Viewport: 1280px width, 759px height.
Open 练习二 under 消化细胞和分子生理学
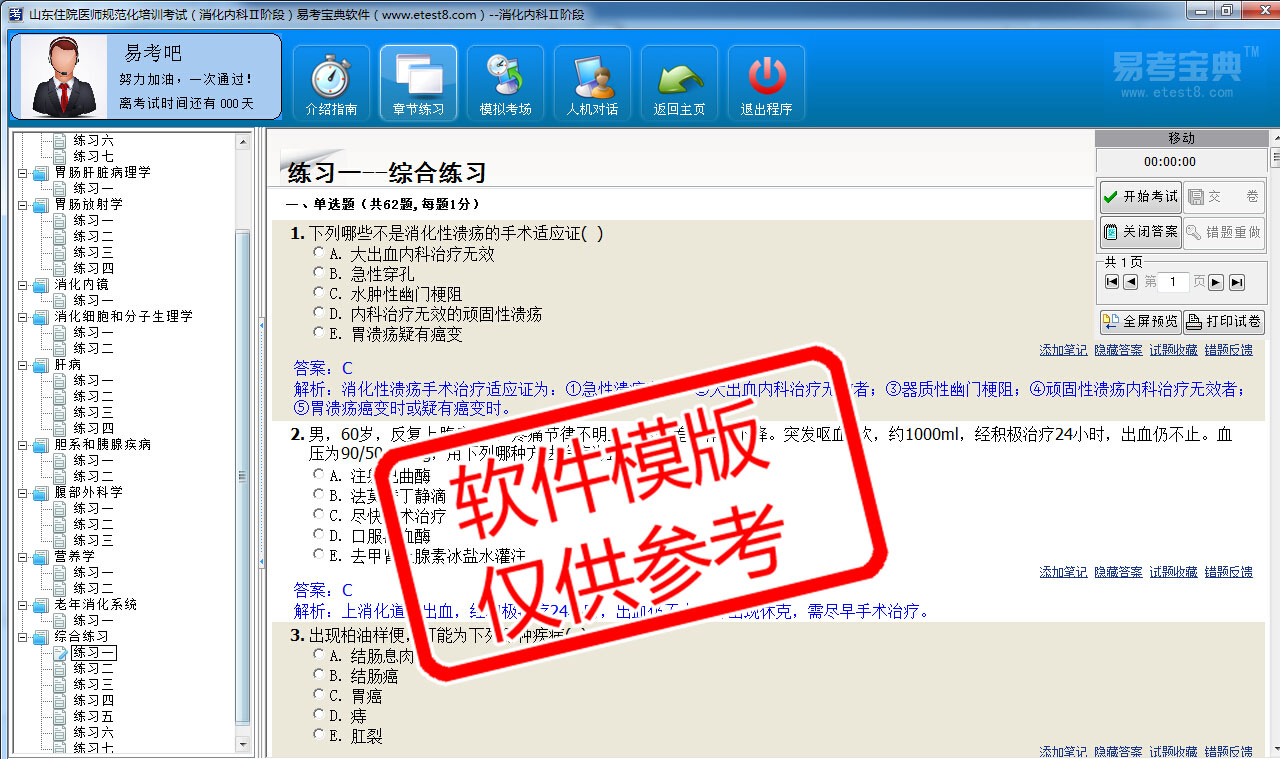(x=93, y=348)
